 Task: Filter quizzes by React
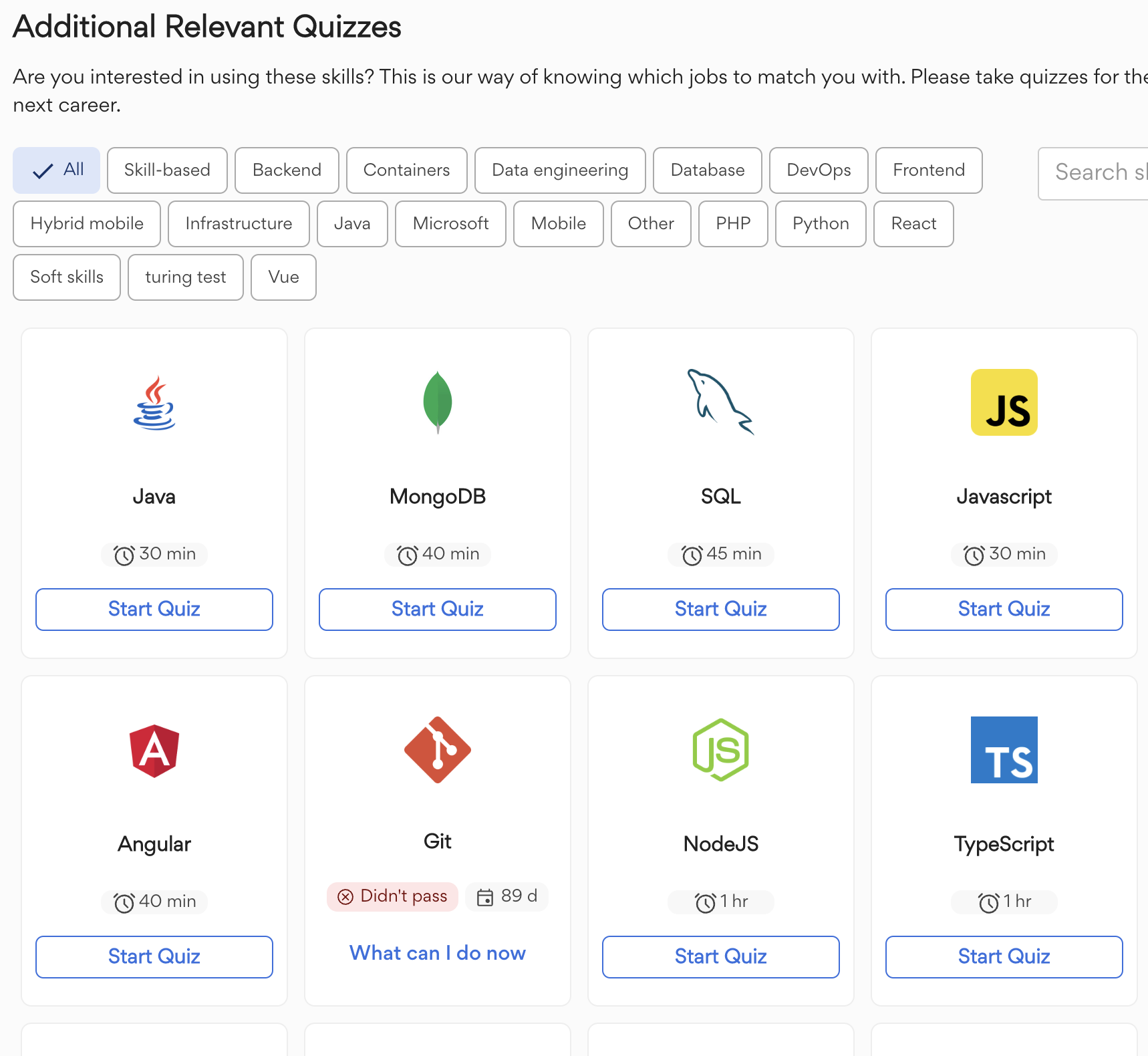pos(913,224)
